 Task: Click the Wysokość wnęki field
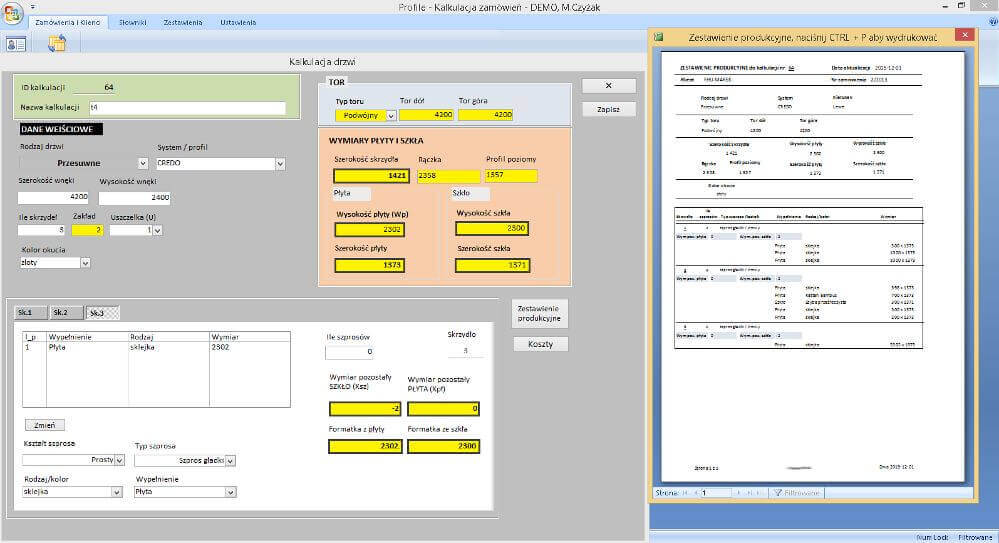click(x=134, y=198)
